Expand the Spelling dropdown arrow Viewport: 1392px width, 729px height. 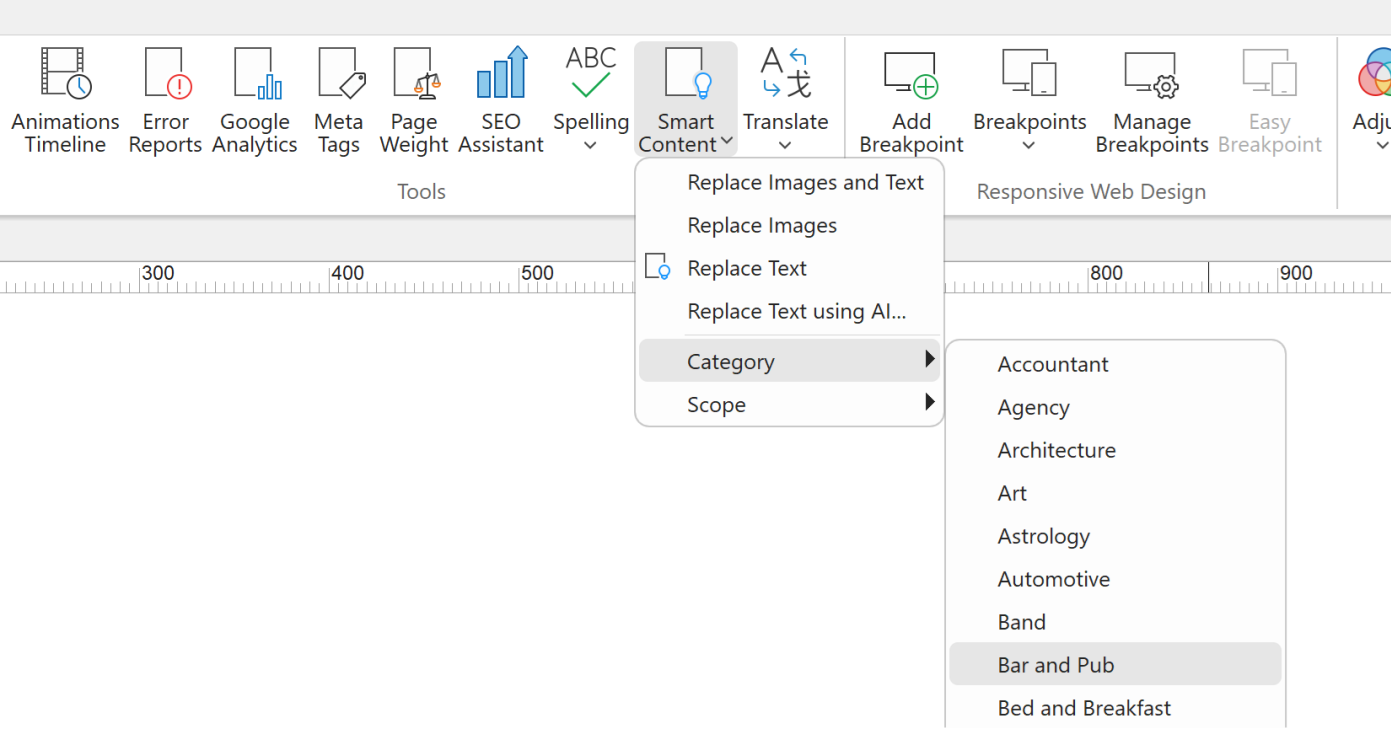point(590,146)
